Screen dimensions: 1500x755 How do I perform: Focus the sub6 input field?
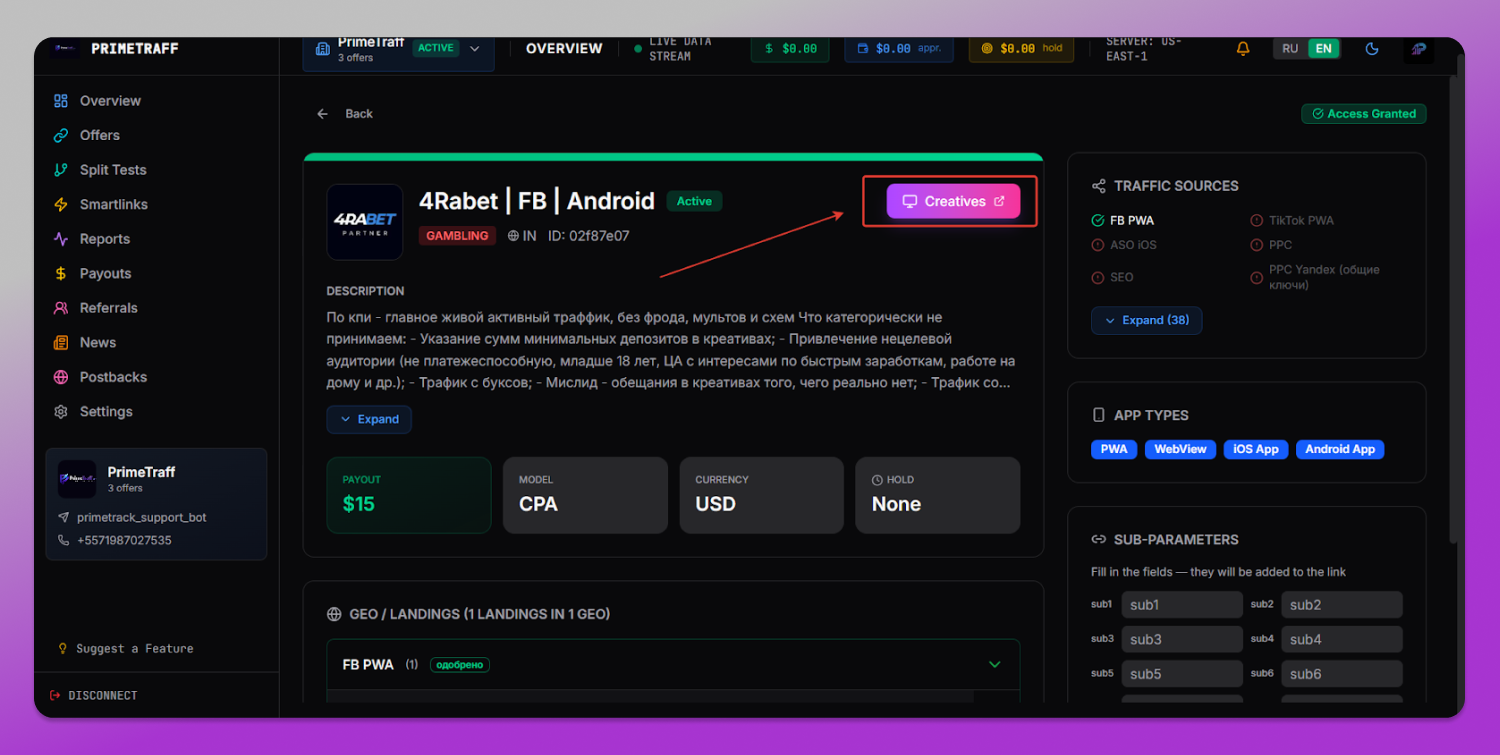point(1341,674)
